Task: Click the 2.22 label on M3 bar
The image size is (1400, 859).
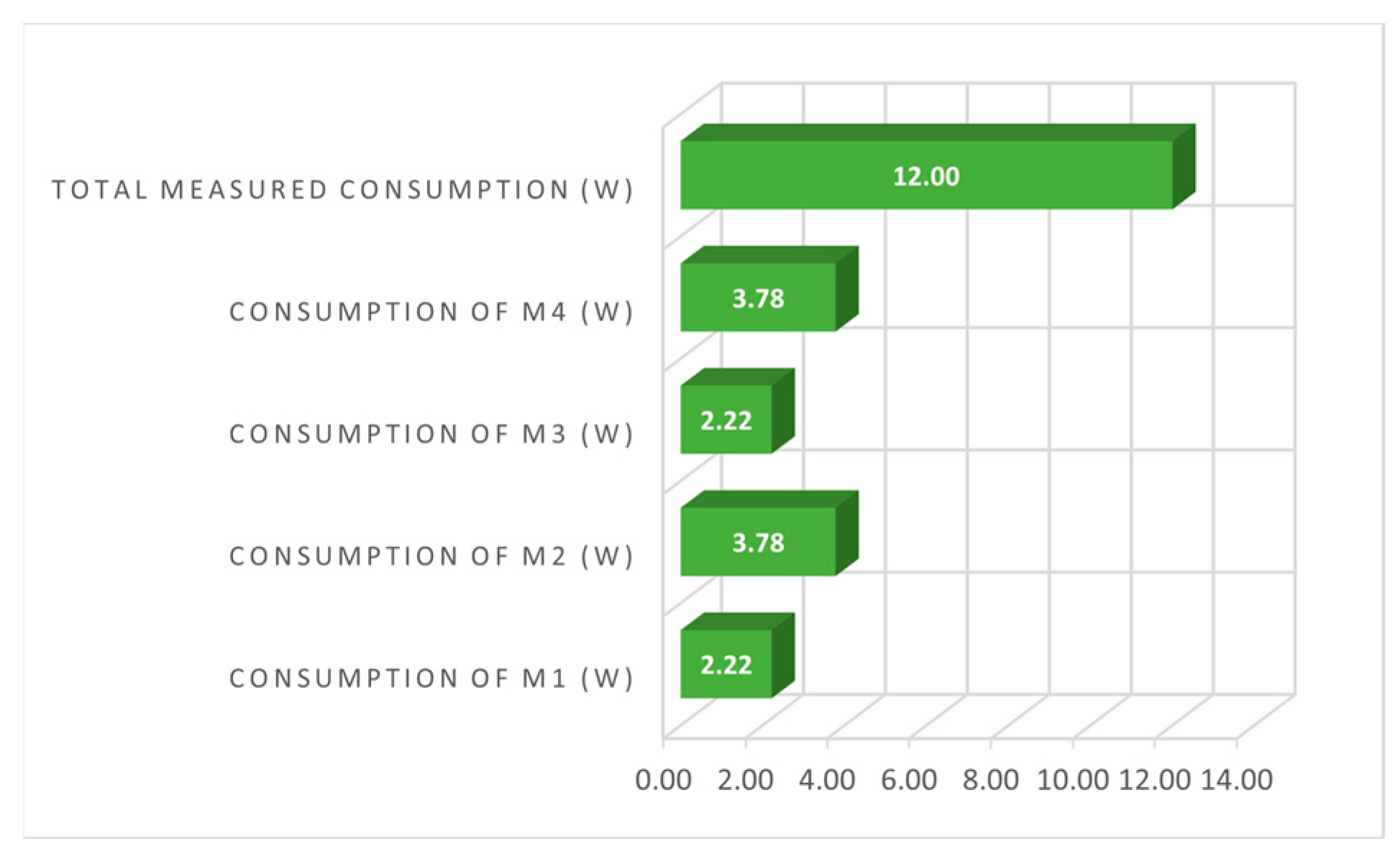Action: click(726, 421)
